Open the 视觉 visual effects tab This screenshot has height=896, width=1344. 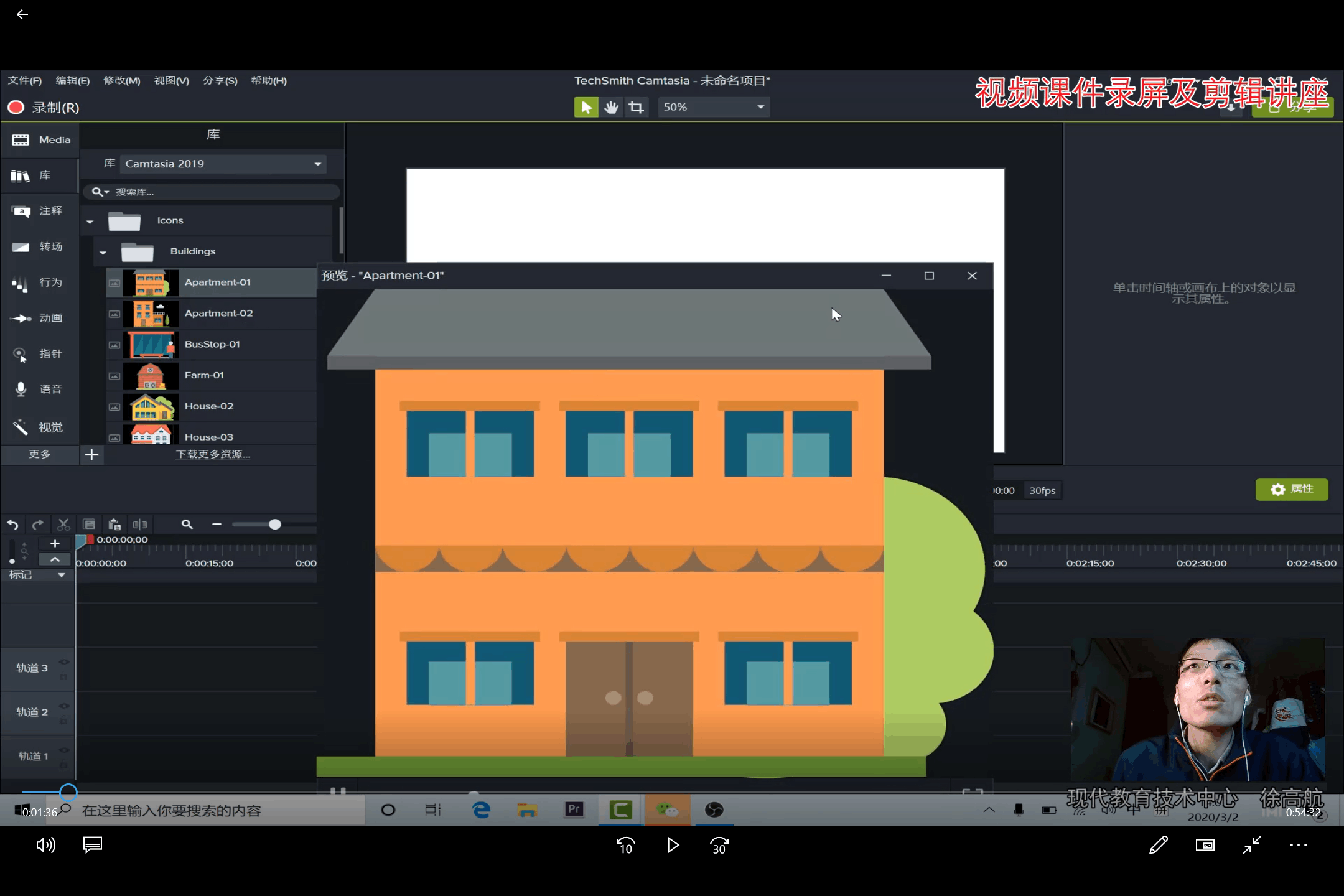[x=40, y=427]
